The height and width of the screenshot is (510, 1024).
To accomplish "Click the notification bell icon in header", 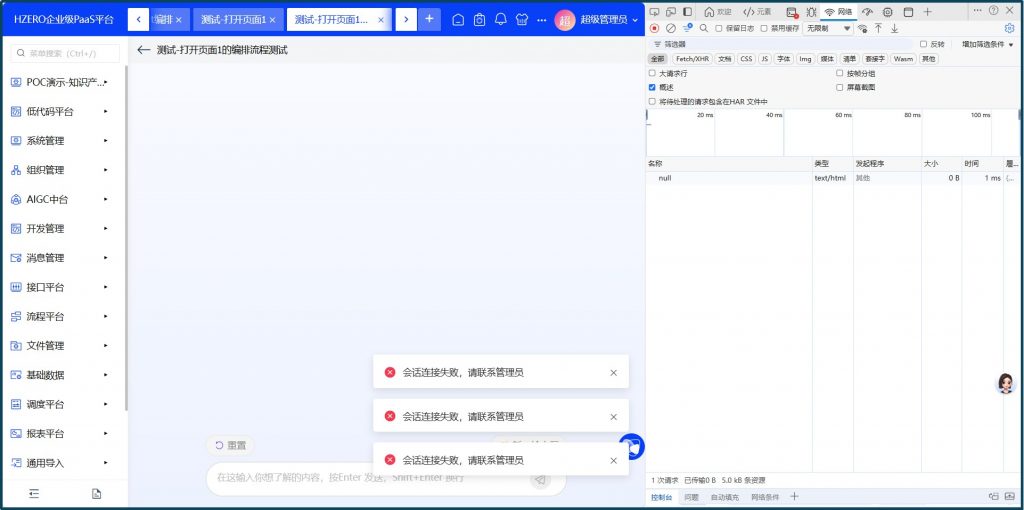I will (x=500, y=19).
